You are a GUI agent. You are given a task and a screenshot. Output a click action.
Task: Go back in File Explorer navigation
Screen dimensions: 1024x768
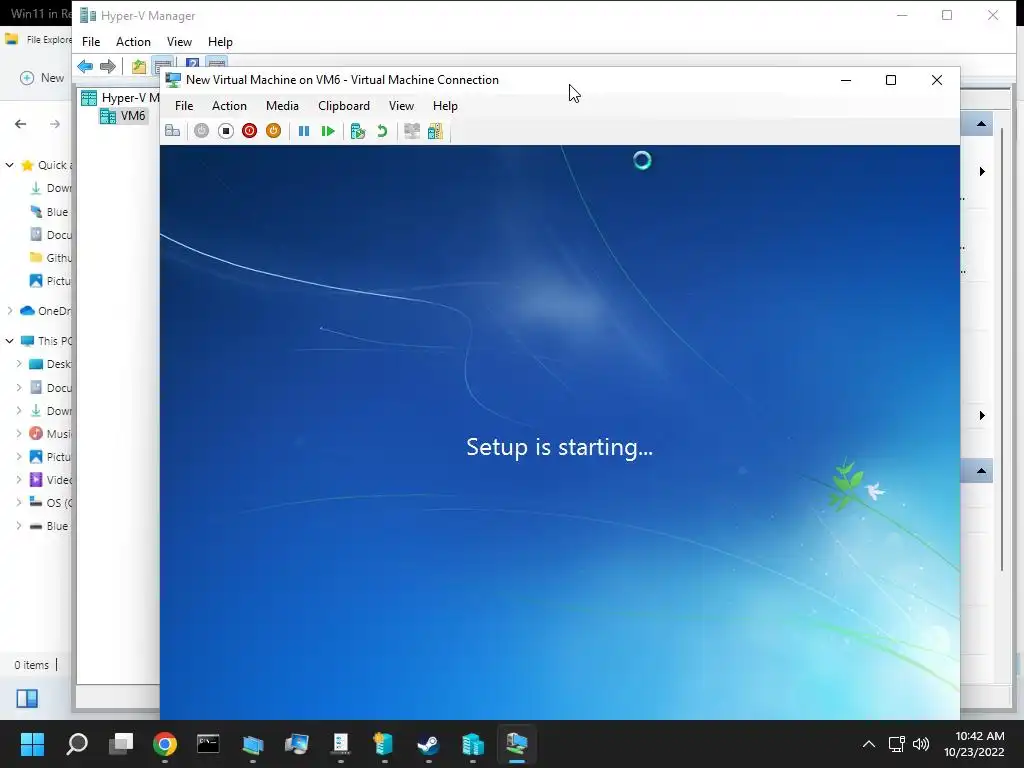click(x=21, y=124)
